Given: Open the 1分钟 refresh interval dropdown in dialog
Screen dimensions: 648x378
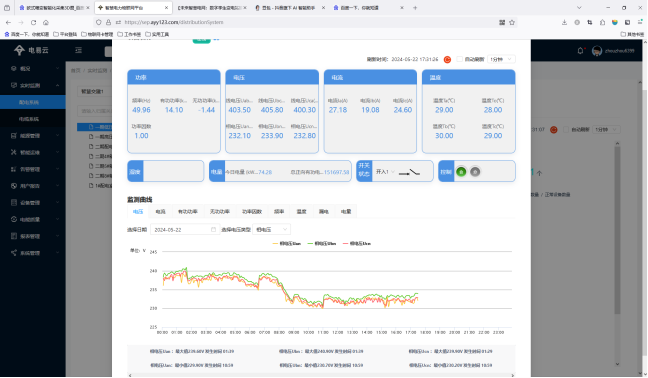Looking at the screenshot, I should (501, 59).
